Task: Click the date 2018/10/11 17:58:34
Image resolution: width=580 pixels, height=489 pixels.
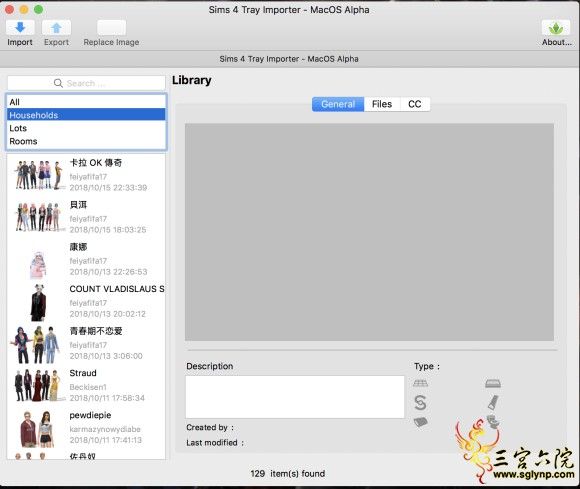Action: click(x=107, y=398)
